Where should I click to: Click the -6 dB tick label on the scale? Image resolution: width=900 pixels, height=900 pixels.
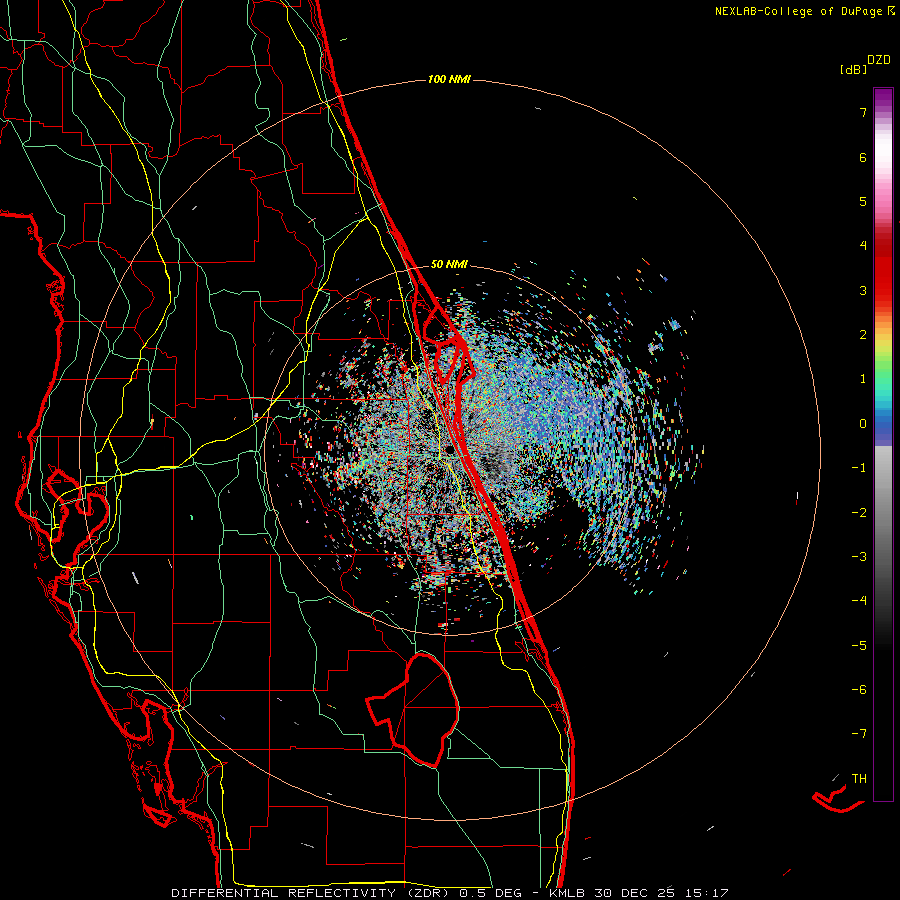tap(859, 690)
